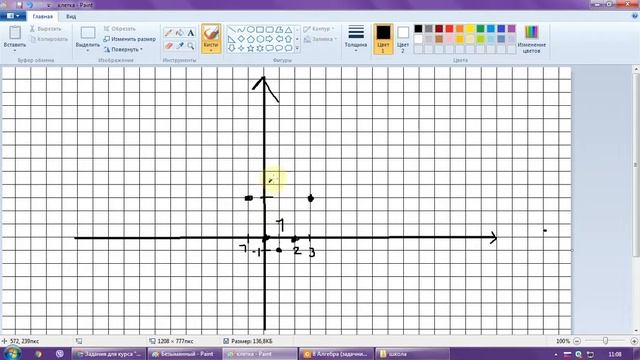Pick the dark blue color swatch
Viewport: 640px width, 360px height.
click(x=501, y=29)
